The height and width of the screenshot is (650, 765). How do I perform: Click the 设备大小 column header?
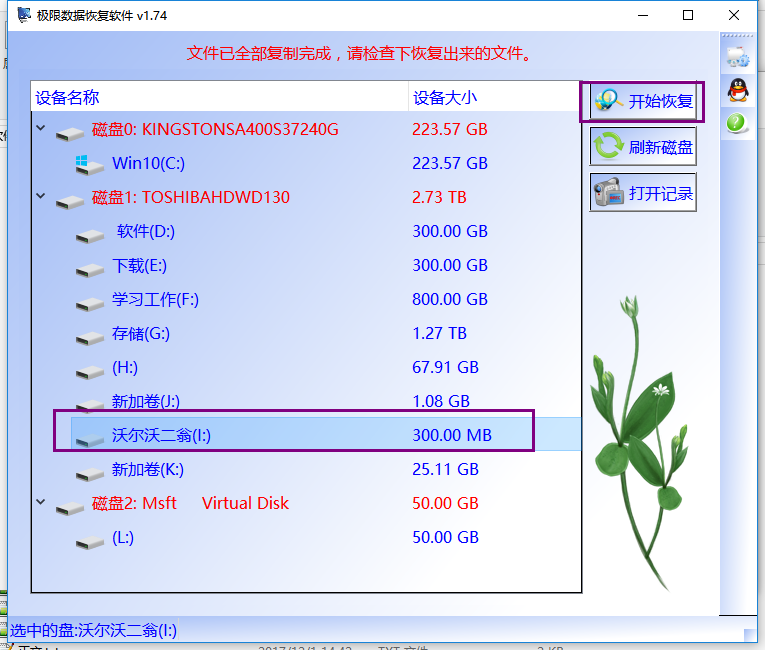pyautogui.click(x=494, y=97)
